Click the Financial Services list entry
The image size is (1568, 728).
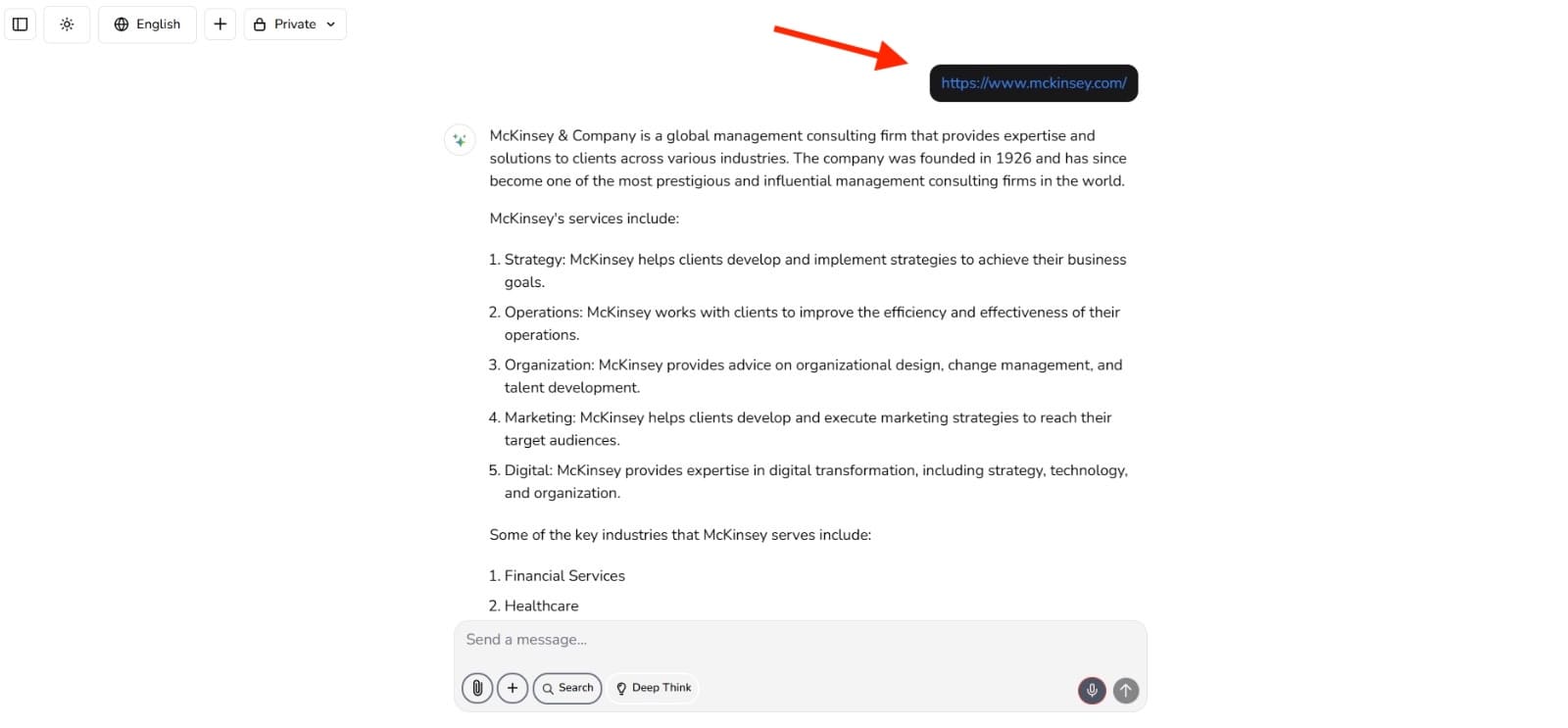click(564, 576)
